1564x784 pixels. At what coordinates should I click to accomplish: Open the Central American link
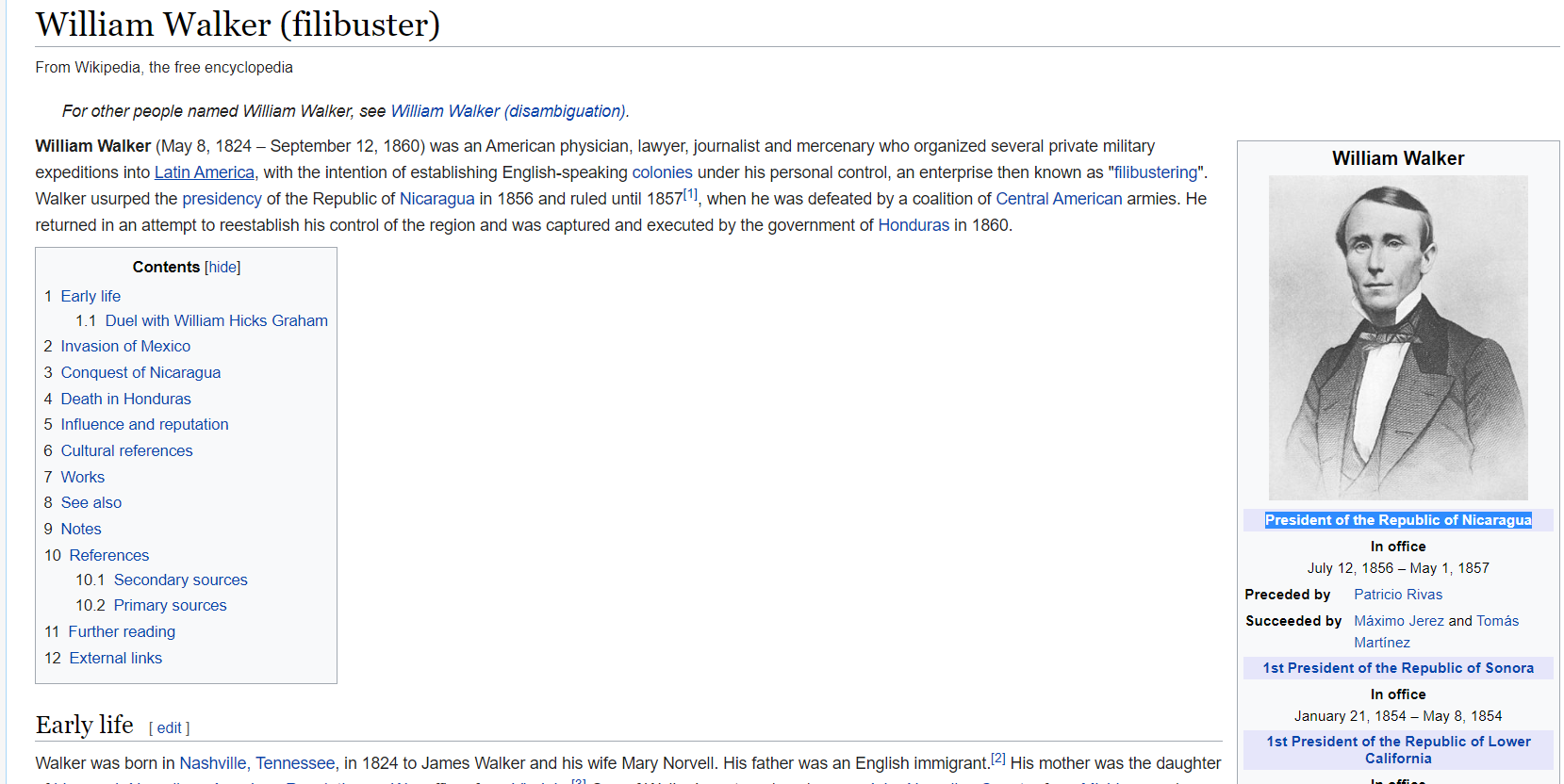(x=1059, y=199)
